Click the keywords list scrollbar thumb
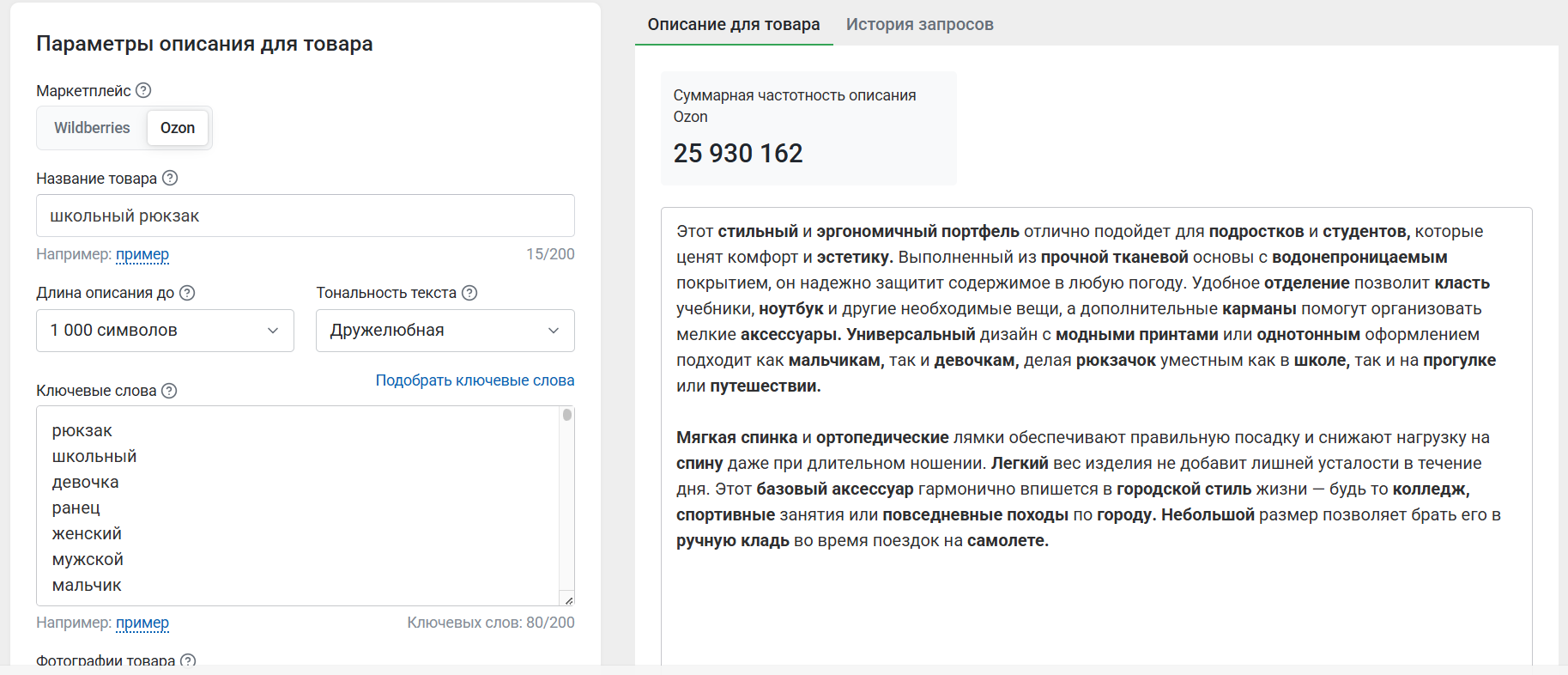The width and height of the screenshot is (1568, 675). tap(567, 415)
